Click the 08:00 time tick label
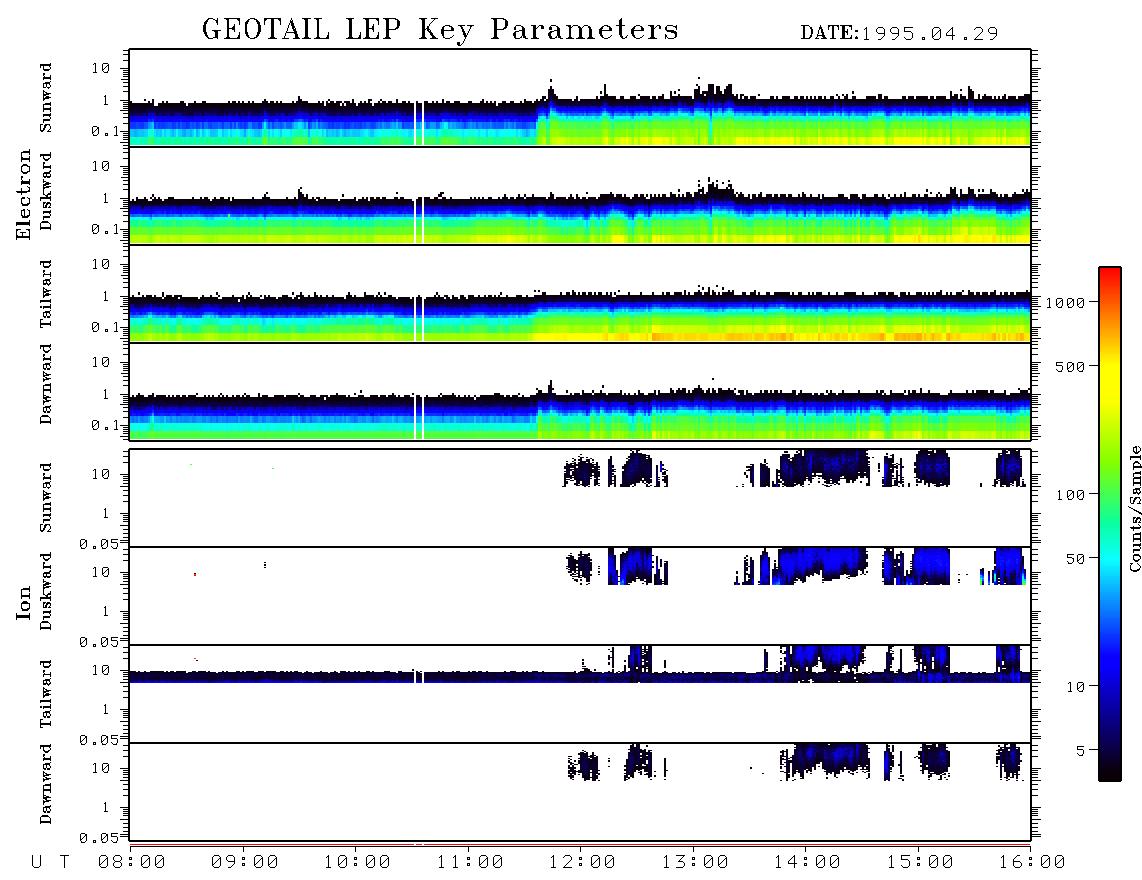 (x=132, y=862)
